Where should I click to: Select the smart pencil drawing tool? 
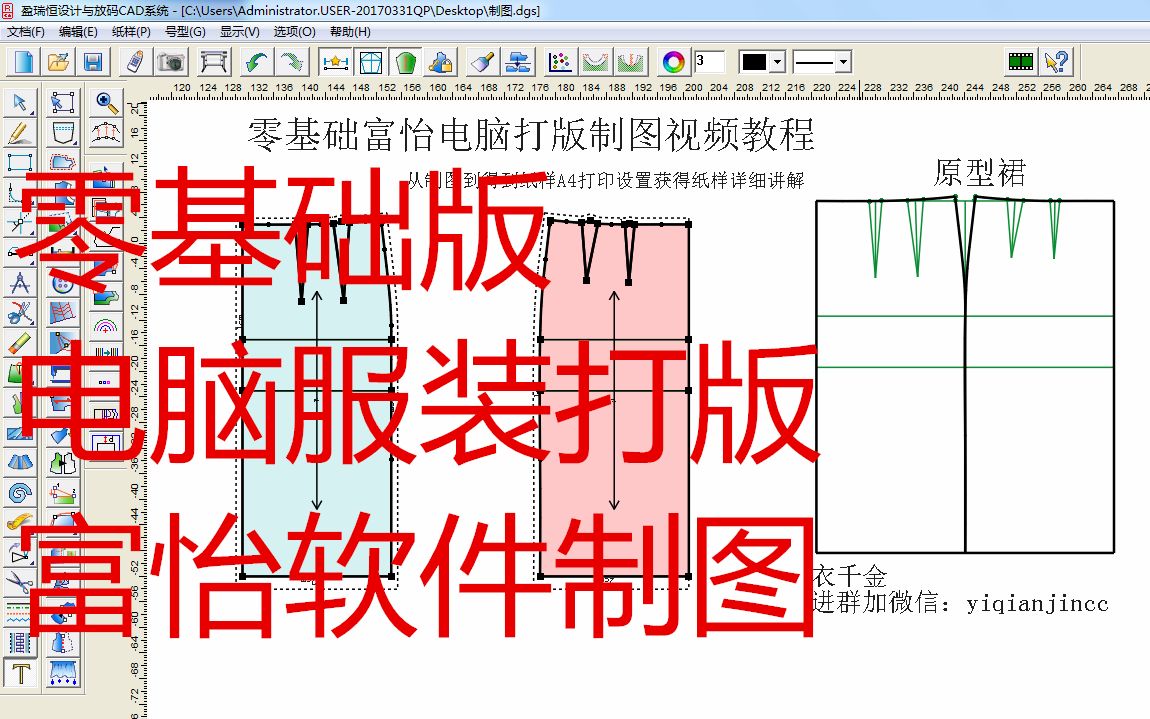[20, 133]
